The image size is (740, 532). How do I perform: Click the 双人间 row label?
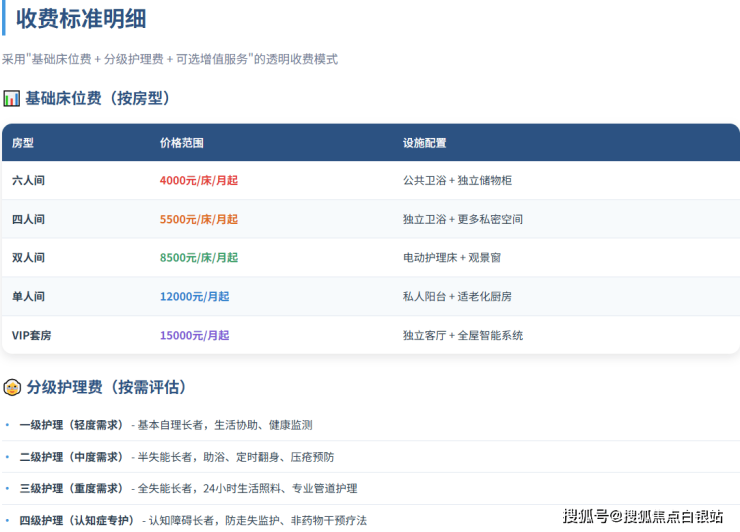point(28,258)
